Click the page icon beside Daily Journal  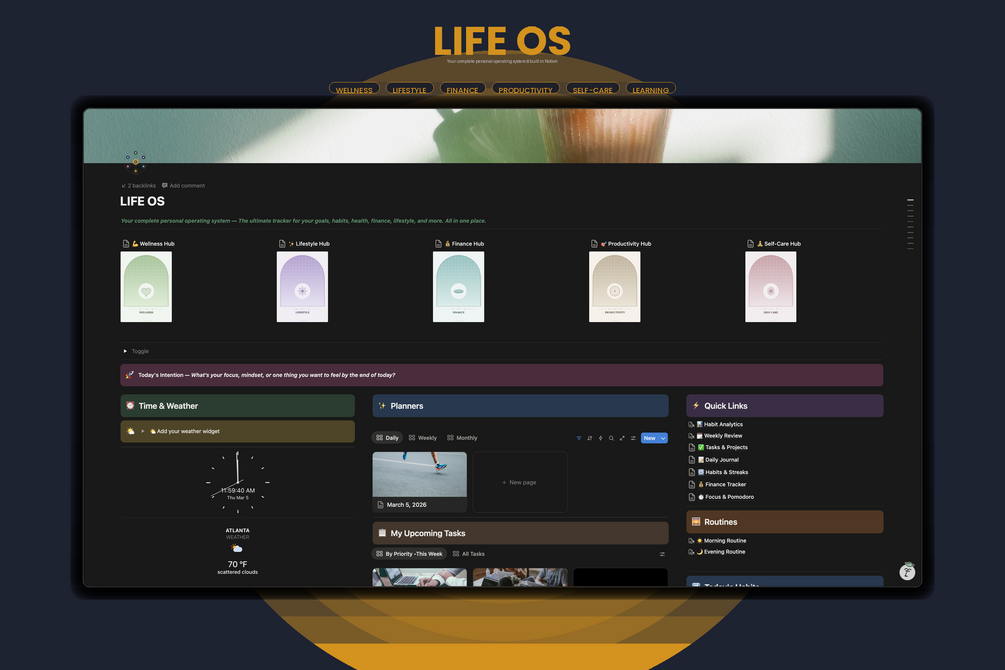[x=692, y=460]
